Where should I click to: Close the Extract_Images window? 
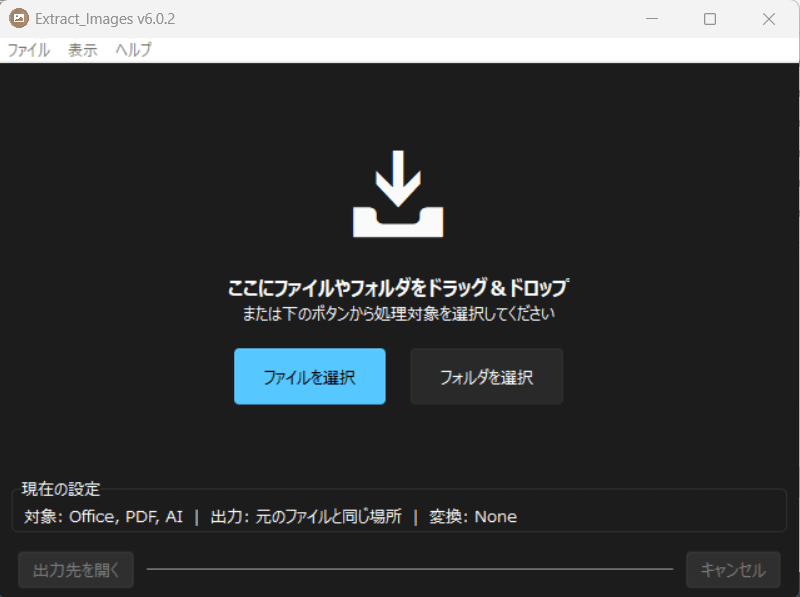click(x=769, y=19)
